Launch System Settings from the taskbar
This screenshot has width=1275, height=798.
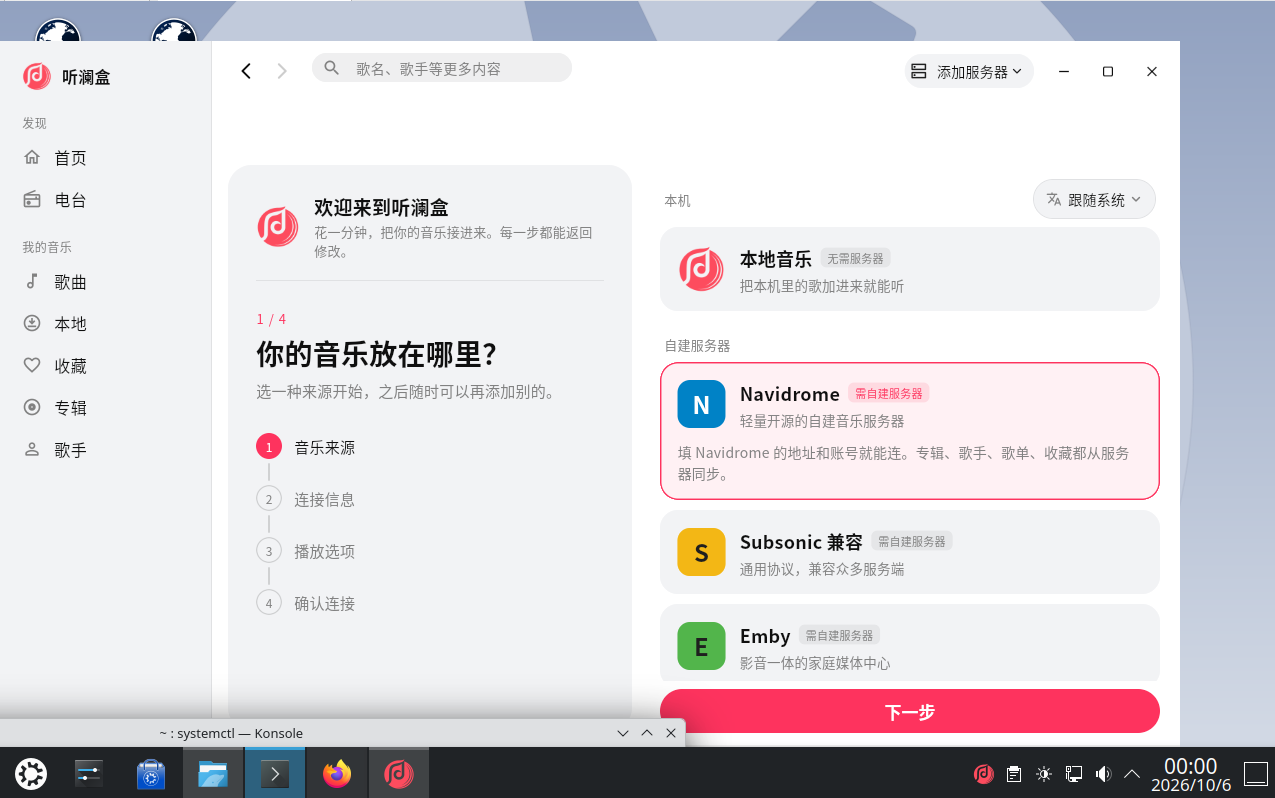[89, 773]
